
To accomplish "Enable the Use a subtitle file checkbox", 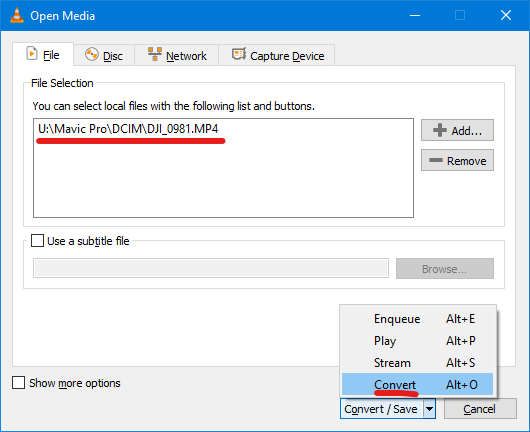I will 37,241.
